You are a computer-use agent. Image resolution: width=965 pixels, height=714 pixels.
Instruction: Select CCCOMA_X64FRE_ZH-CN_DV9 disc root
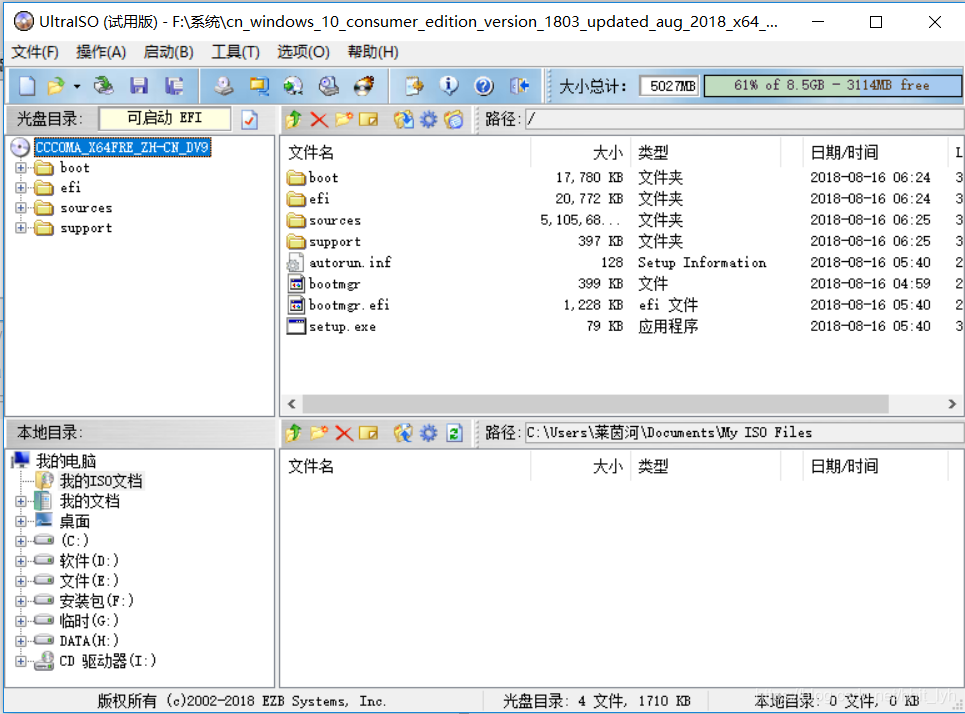click(122, 147)
